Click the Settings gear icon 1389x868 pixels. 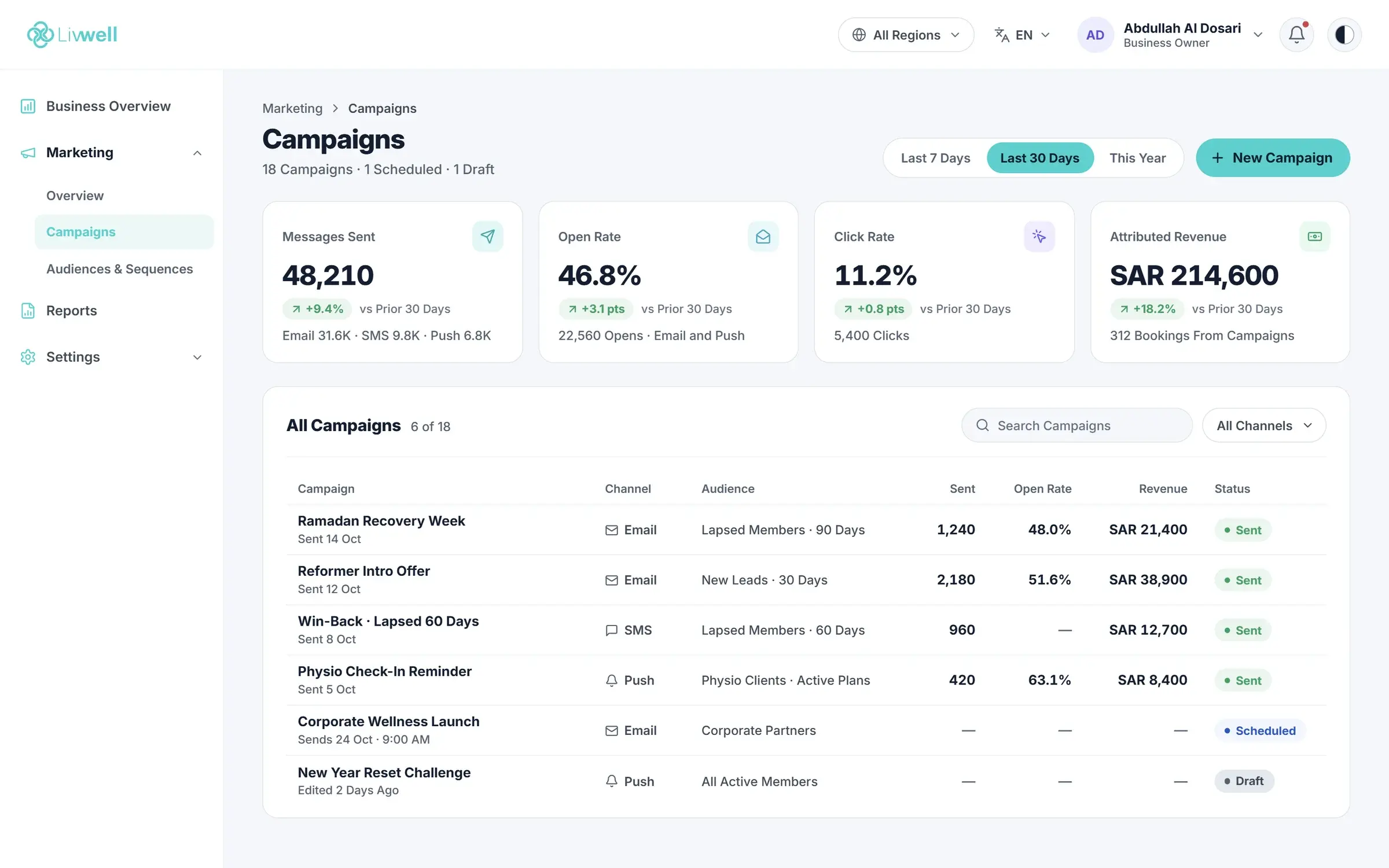[28, 357]
